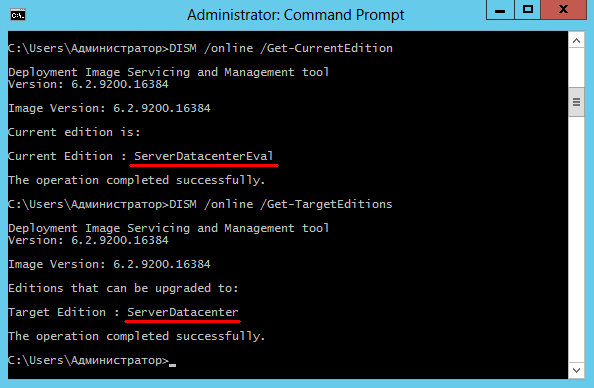This screenshot has width=594, height=388.
Task: Click the scrollbar up arrow
Action: coord(576,41)
